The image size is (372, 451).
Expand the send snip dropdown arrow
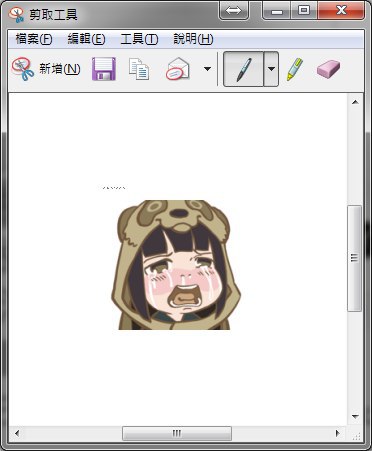click(207, 69)
